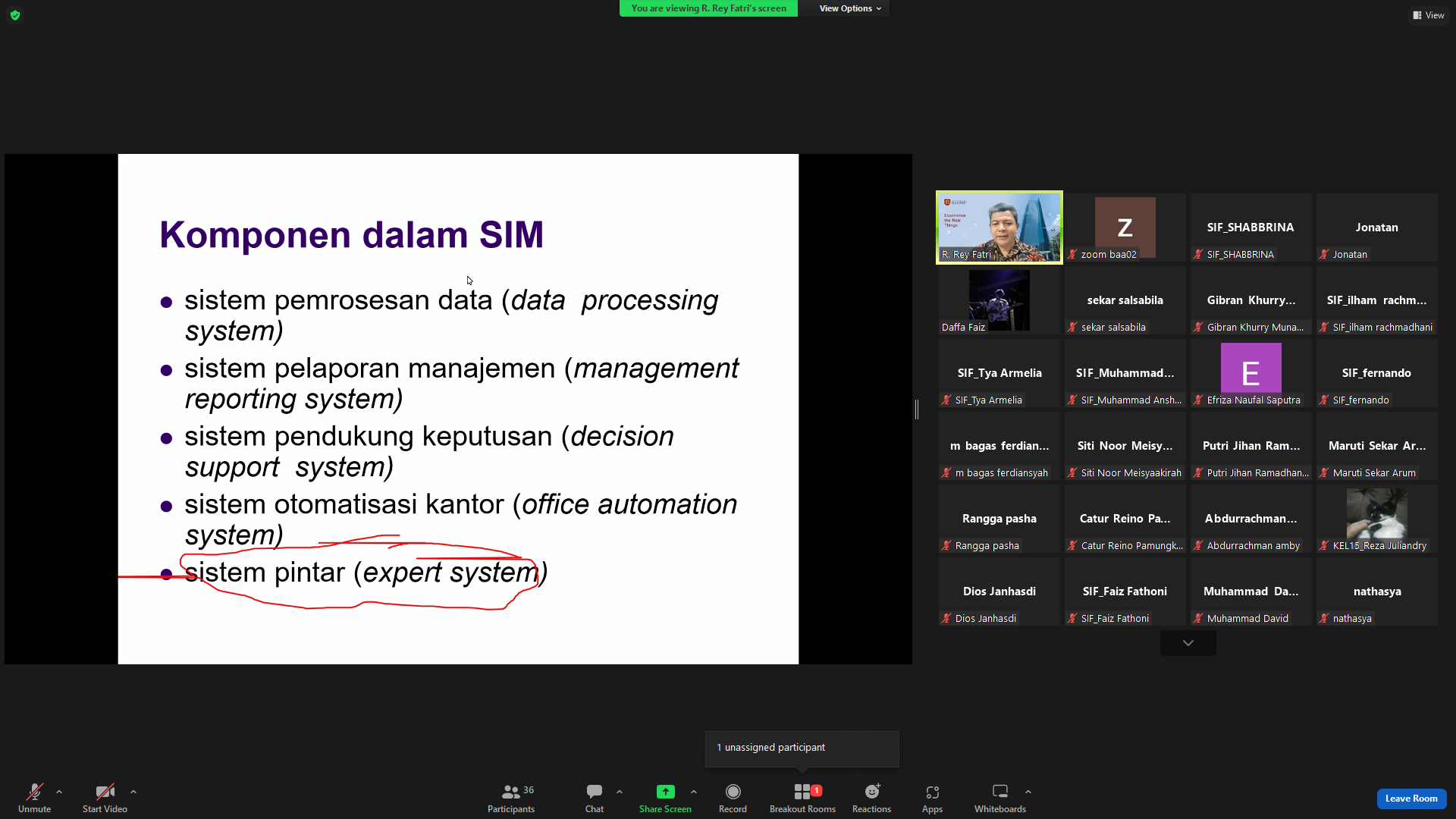
Task: Click the SIF_ilham rachmadhani participant tile
Action: [1377, 300]
